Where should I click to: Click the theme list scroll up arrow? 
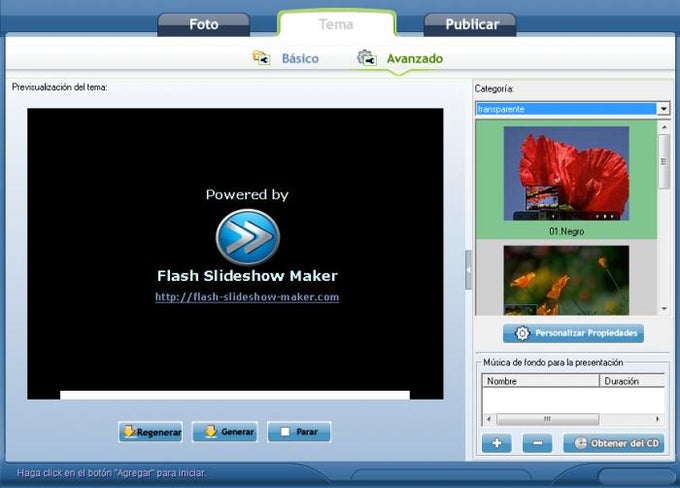pos(664,127)
